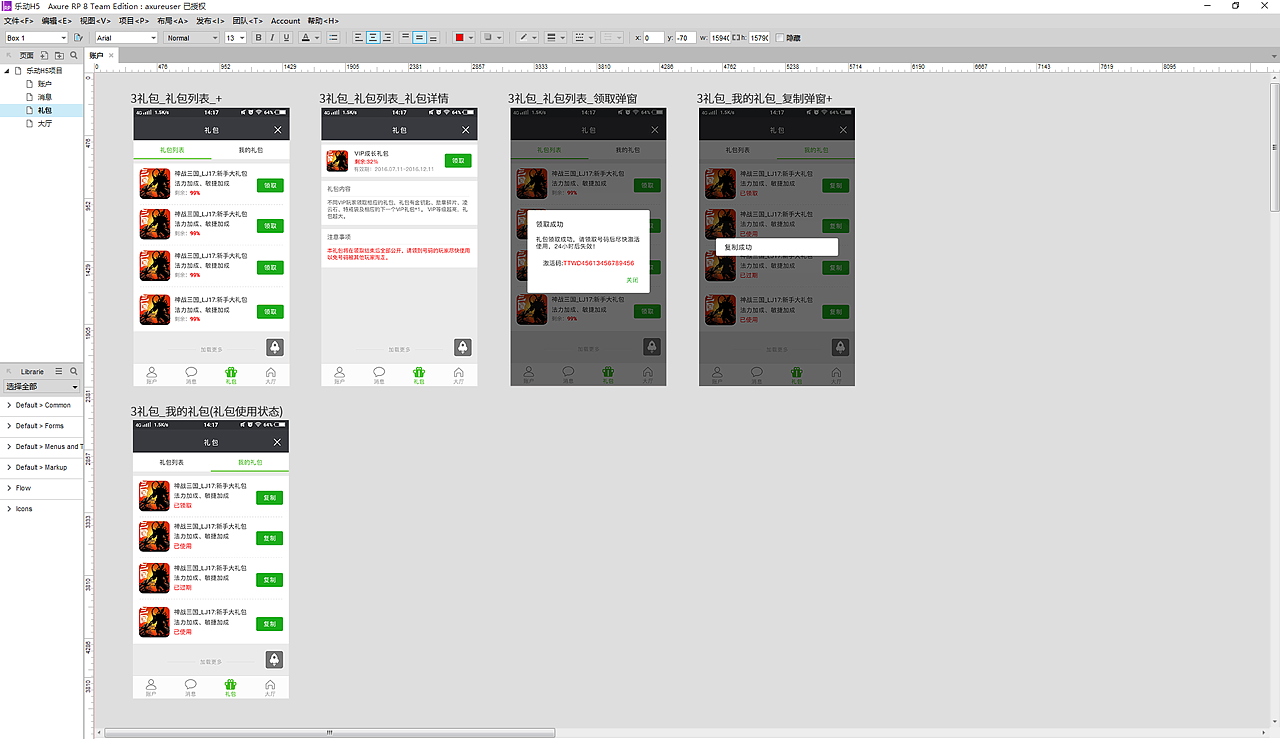The height and width of the screenshot is (739, 1280).
Task: Collapse the Libraries panel using its corner arrow
Action: click(x=8, y=371)
